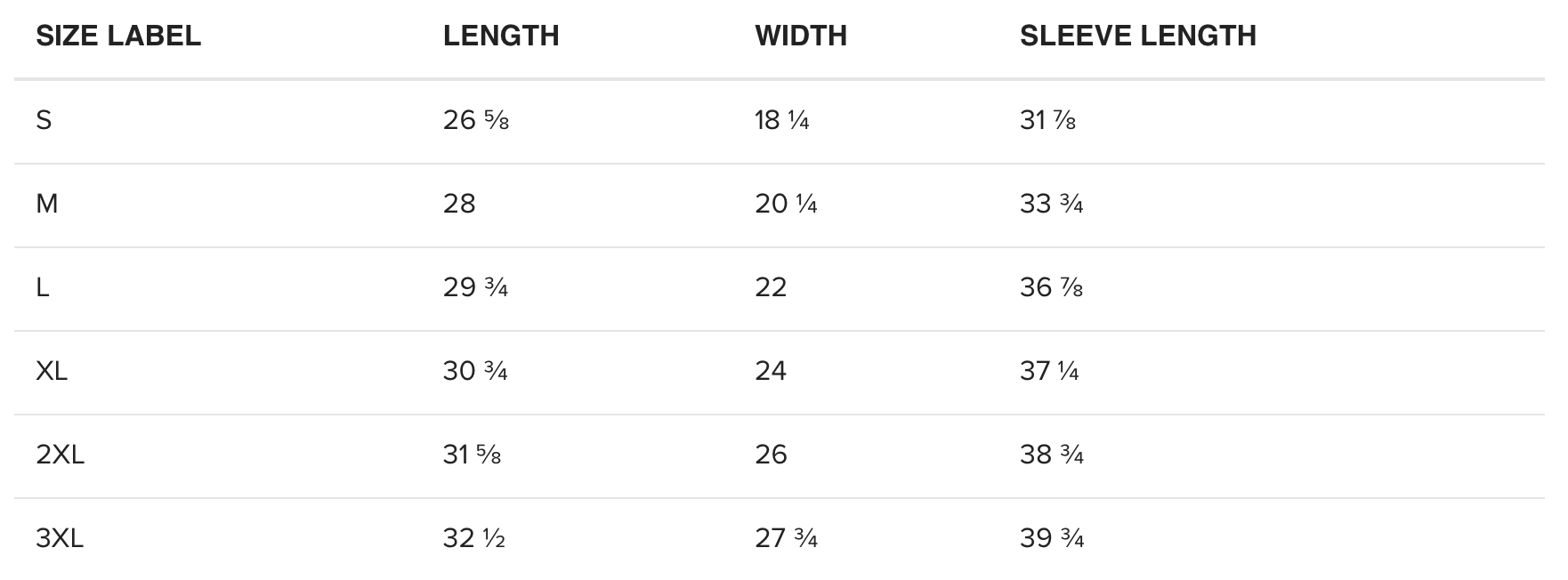Select the 3XL size row label
Screen dimensions: 1568x580
60,538
